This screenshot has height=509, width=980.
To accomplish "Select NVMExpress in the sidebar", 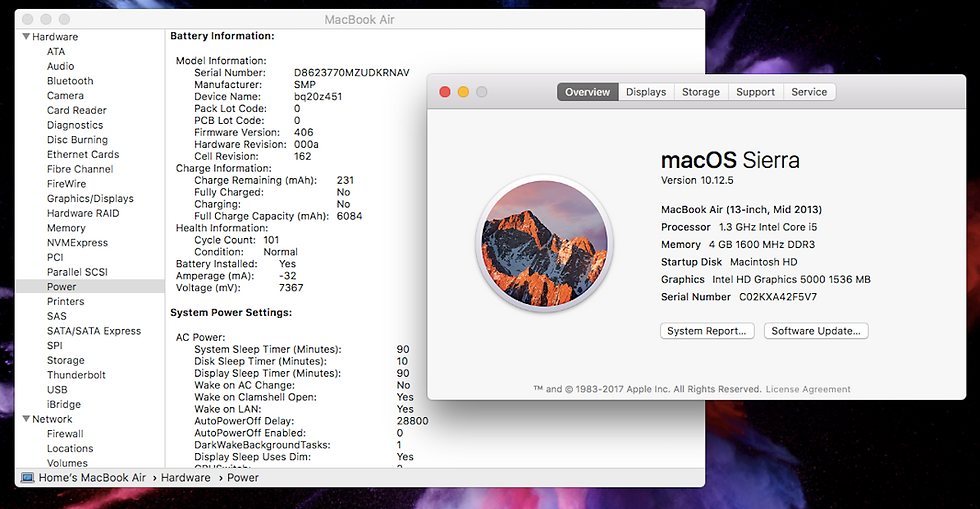I will click(x=77, y=243).
